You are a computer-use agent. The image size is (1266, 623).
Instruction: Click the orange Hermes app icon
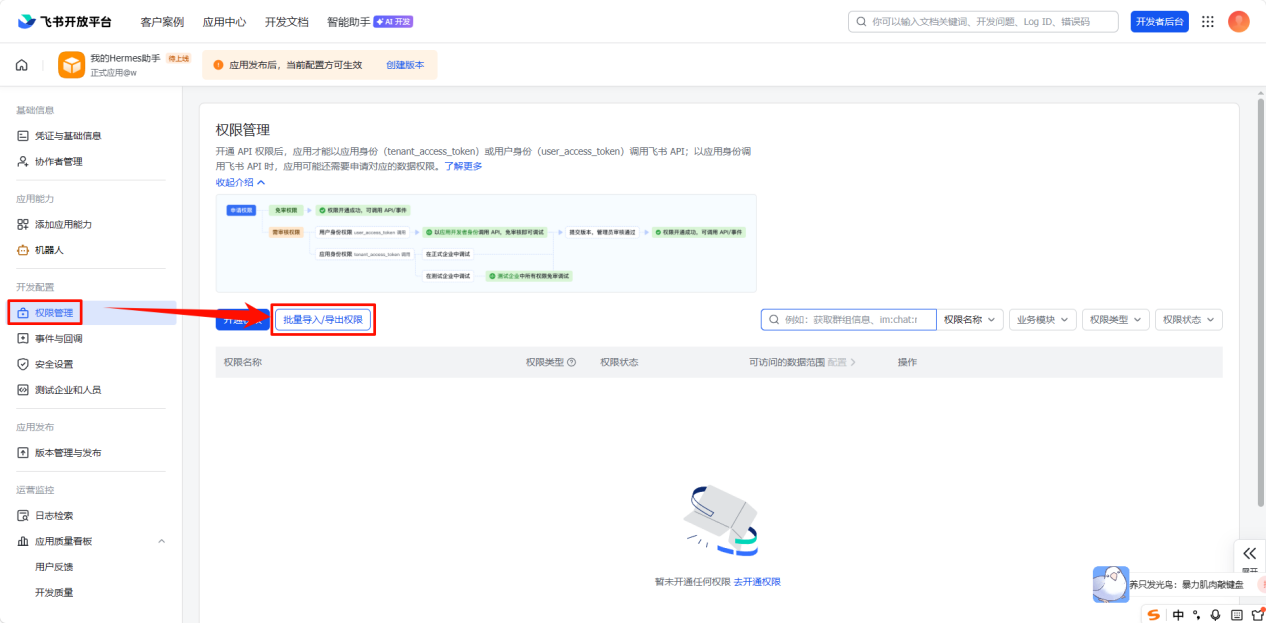[x=71, y=65]
